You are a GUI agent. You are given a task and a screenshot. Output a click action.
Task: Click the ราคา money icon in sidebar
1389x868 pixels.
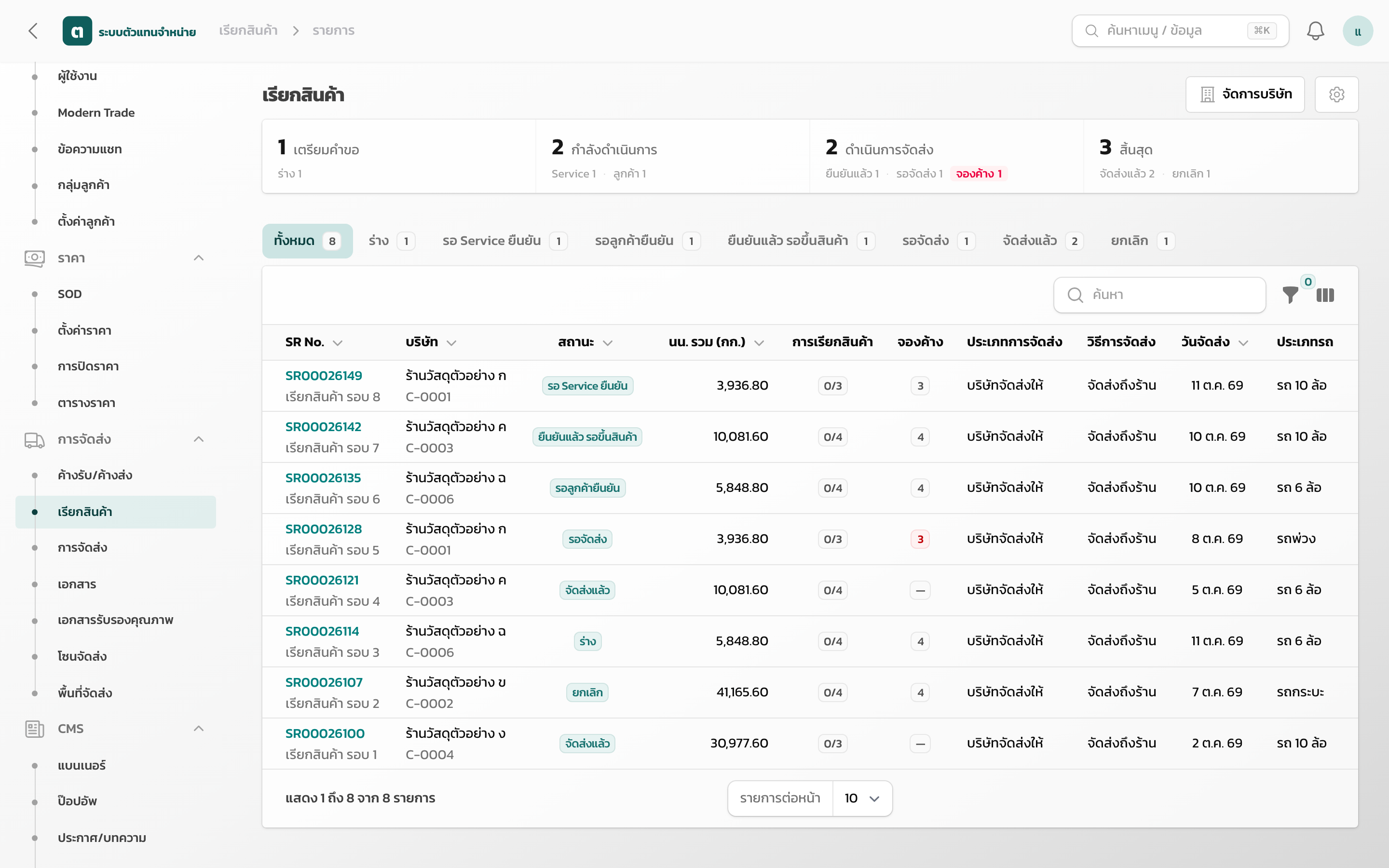(x=34, y=258)
